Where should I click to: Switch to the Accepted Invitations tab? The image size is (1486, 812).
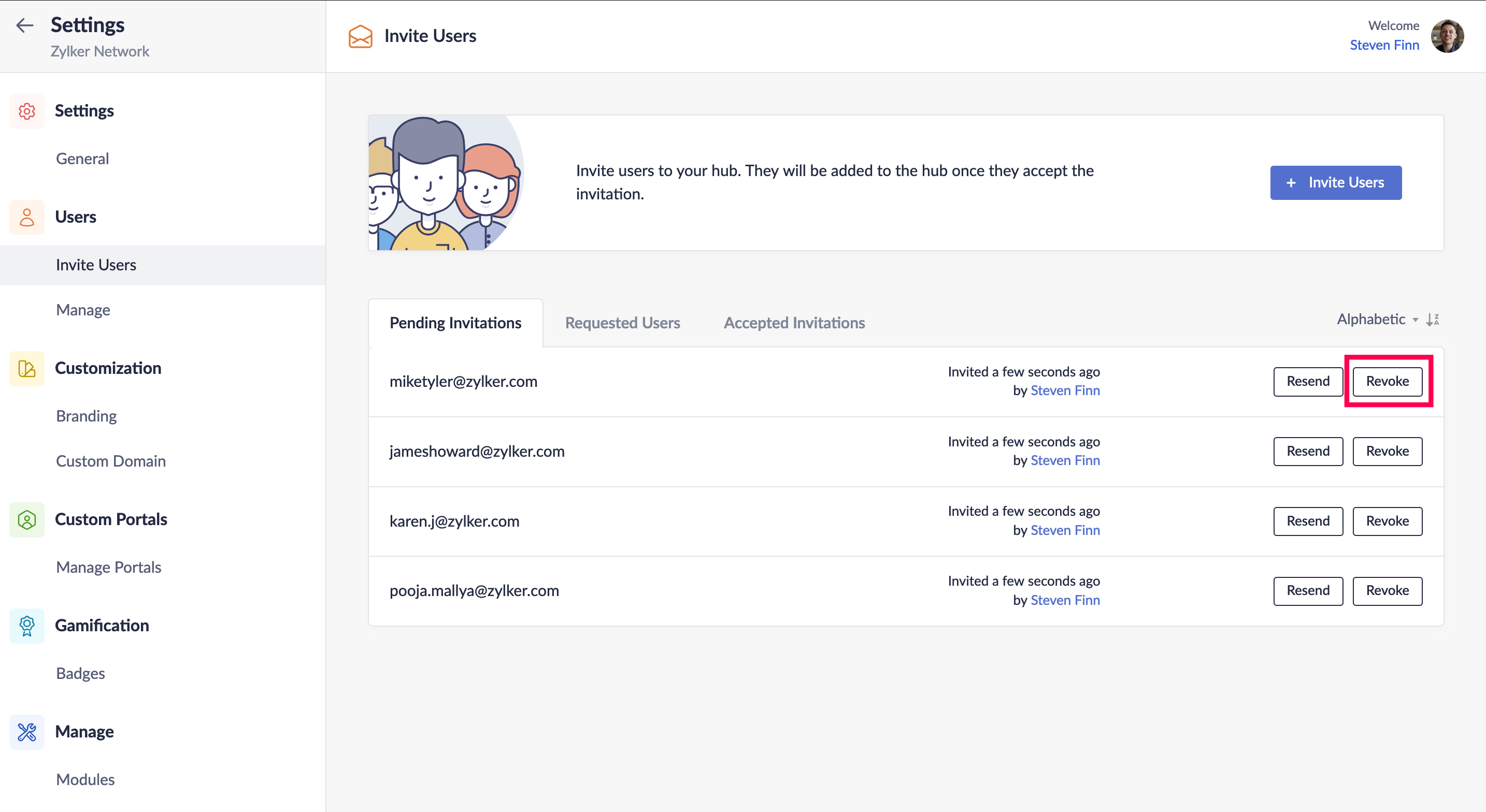point(794,323)
